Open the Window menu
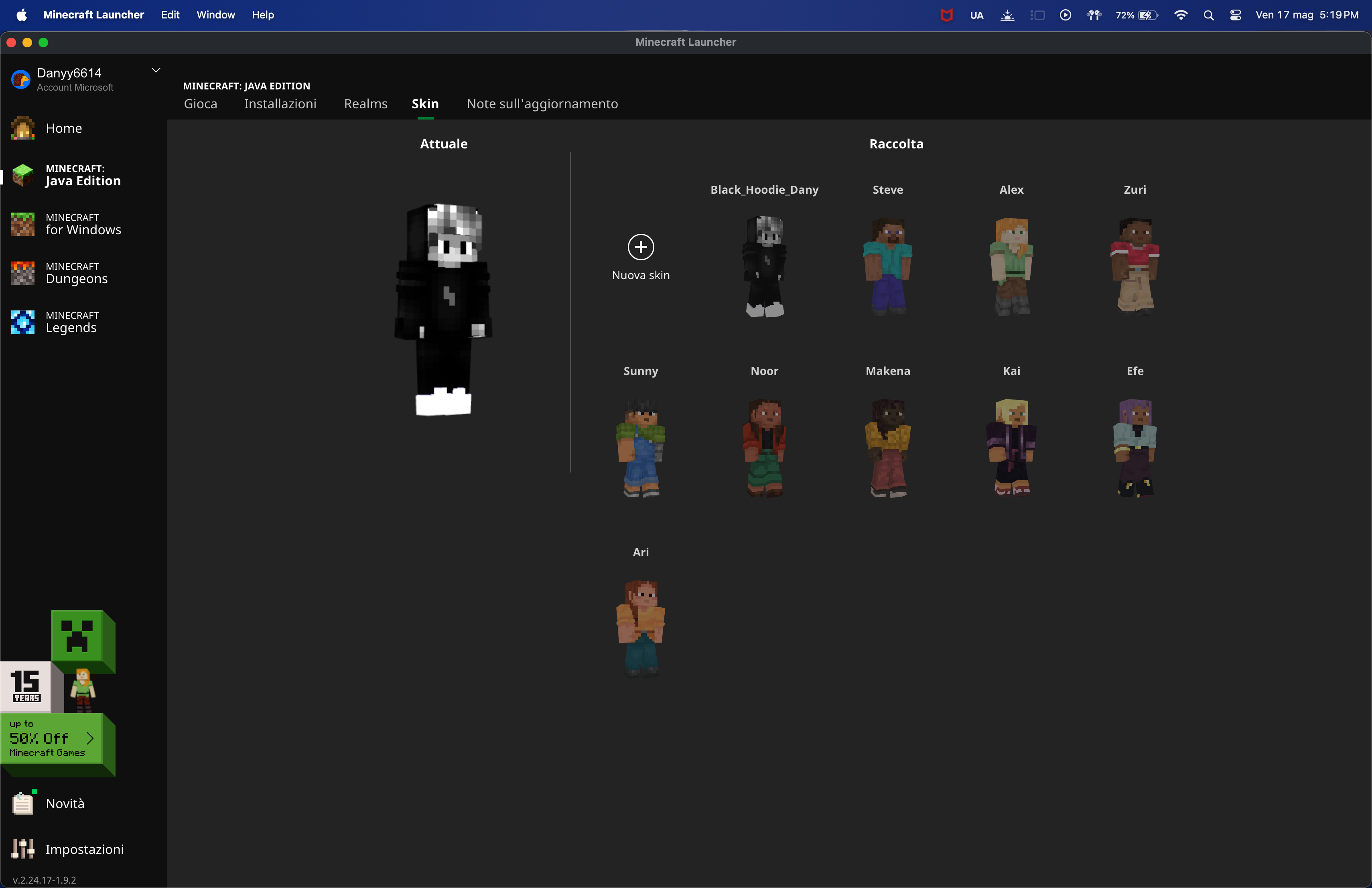This screenshot has width=1372, height=888. click(215, 15)
